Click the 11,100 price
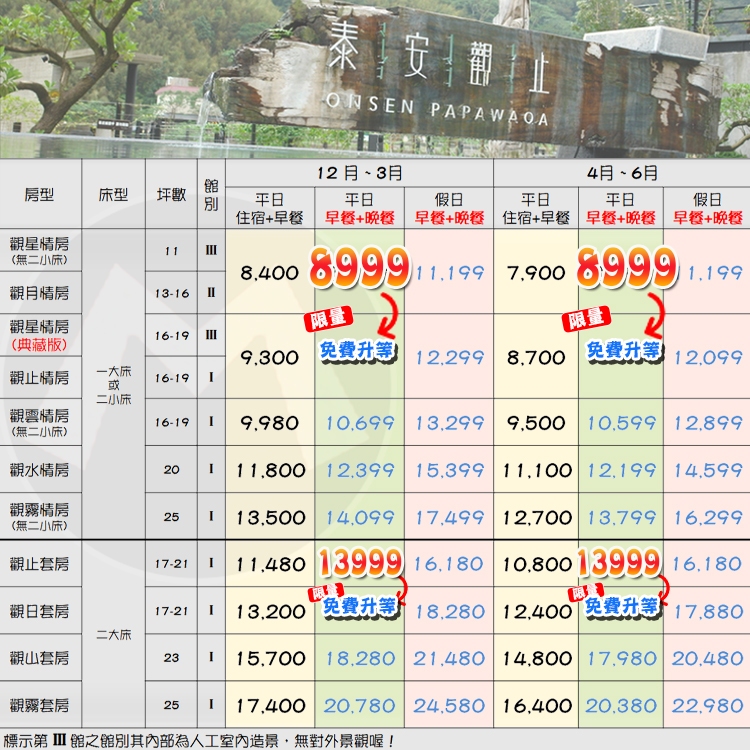750x750 pixels. 537,470
